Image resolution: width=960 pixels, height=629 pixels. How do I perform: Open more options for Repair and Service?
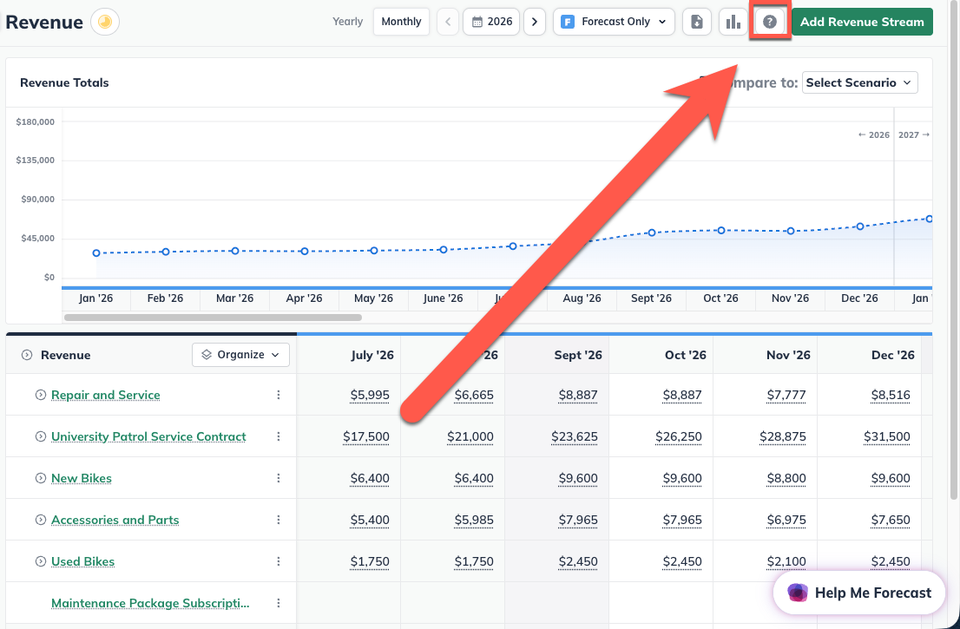[279, 395]
